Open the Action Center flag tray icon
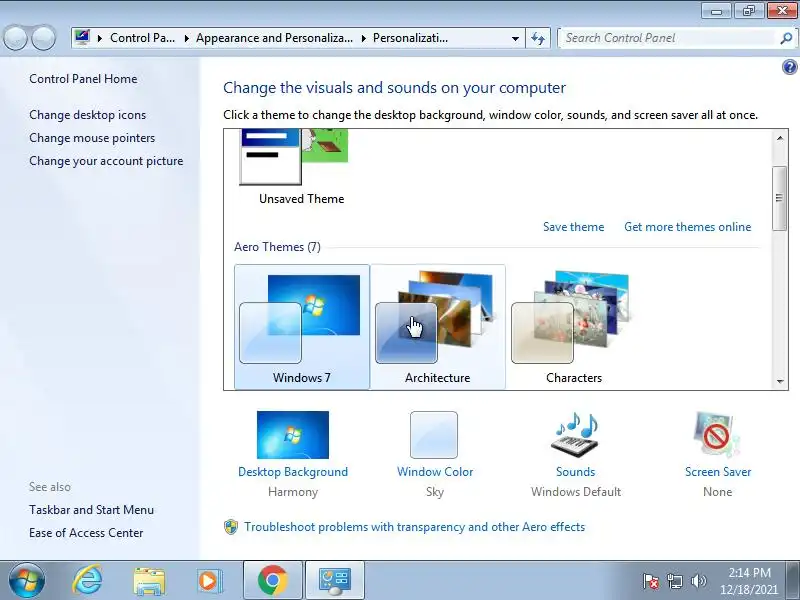Viewport: 800px width, 600px height. click(651, 581)
